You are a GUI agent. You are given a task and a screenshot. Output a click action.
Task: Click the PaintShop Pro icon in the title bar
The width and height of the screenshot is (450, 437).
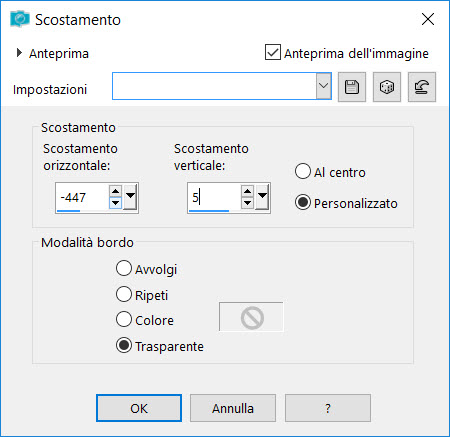click(x=20, y=19)
